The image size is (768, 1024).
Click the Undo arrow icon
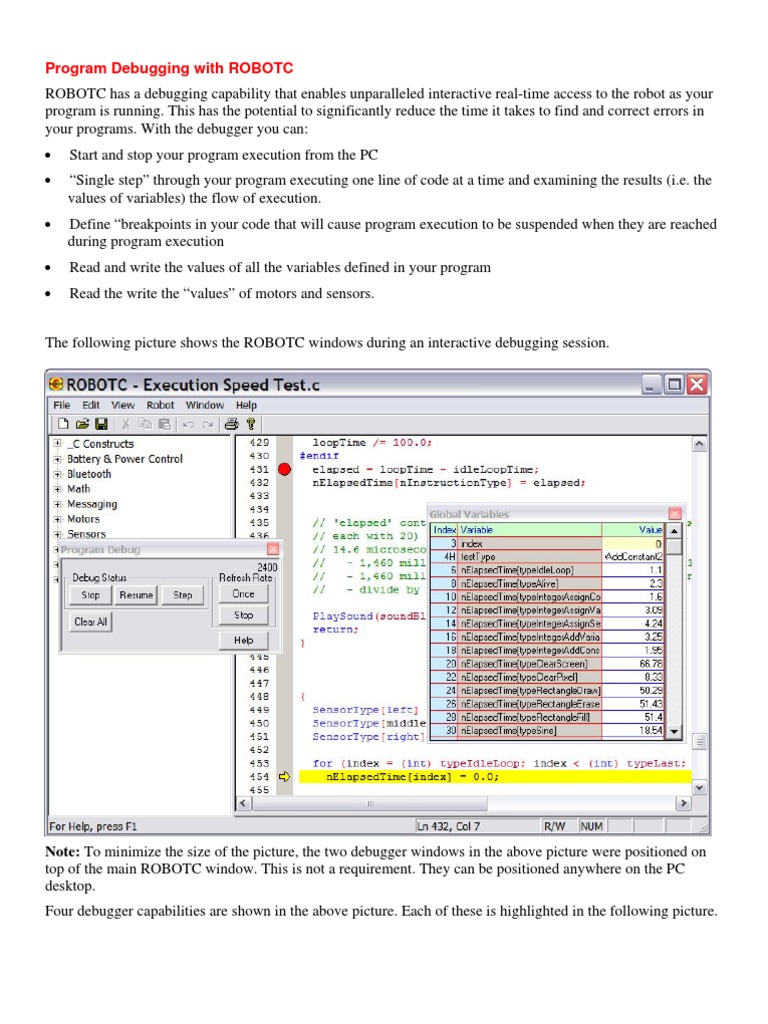(x=188, y=424)
